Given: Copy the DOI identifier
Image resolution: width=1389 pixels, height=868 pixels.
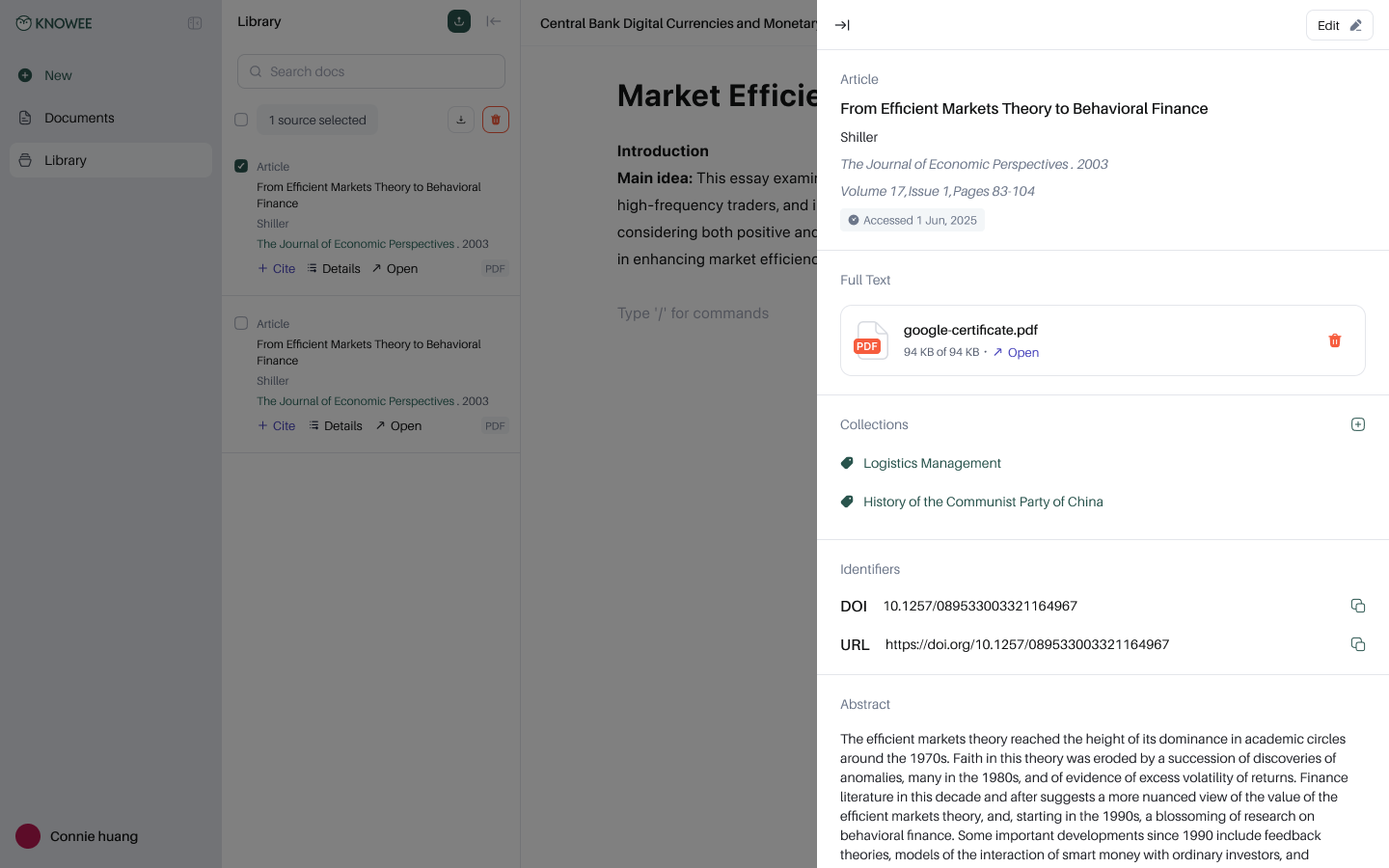Looking at the screenshot, I should pyautogui.click(x=1358, y=606).
